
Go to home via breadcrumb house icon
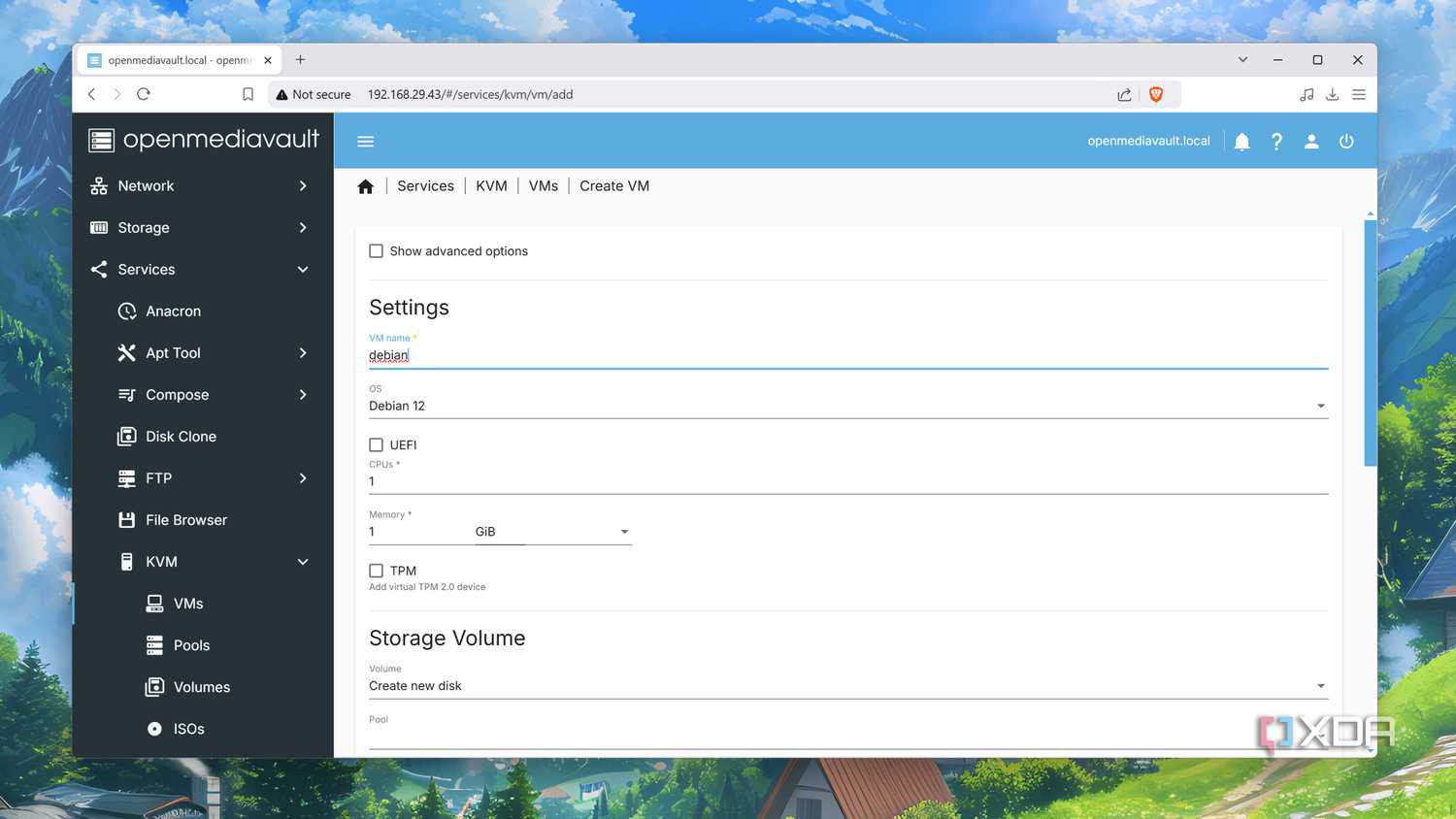(x=365, y=186)
